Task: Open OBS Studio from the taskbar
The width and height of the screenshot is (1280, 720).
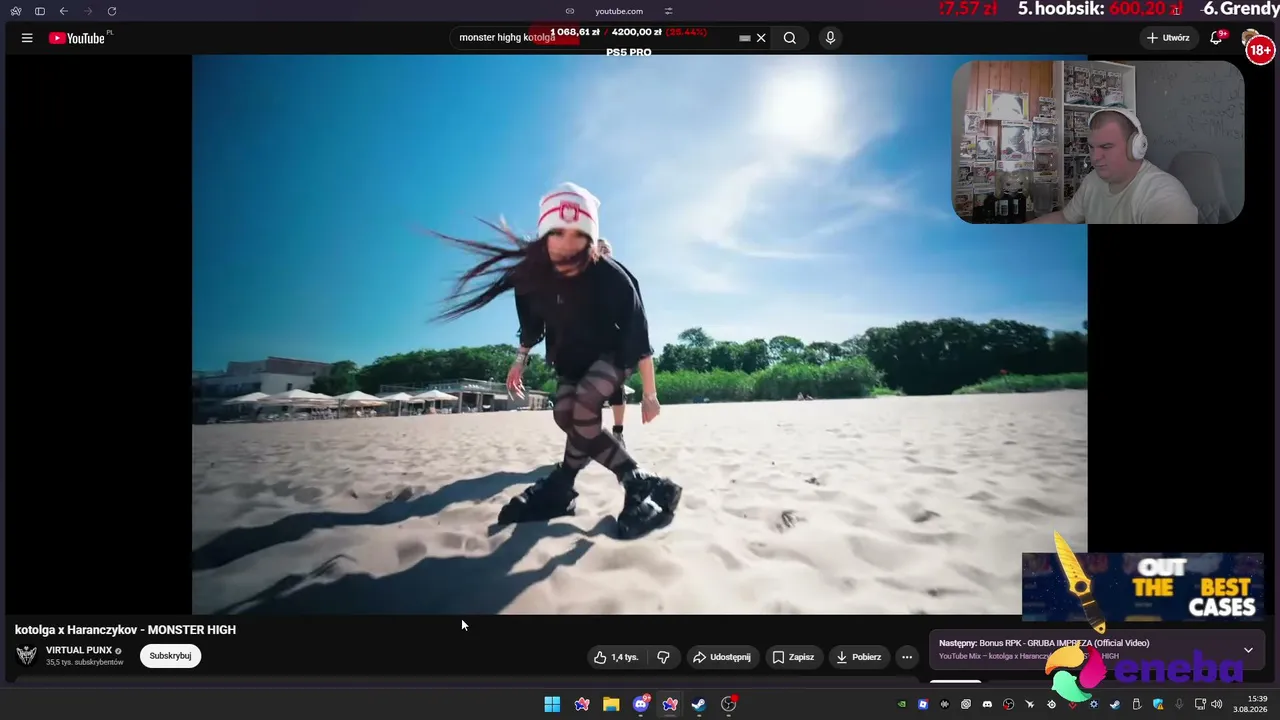Action: click(729, 704)
